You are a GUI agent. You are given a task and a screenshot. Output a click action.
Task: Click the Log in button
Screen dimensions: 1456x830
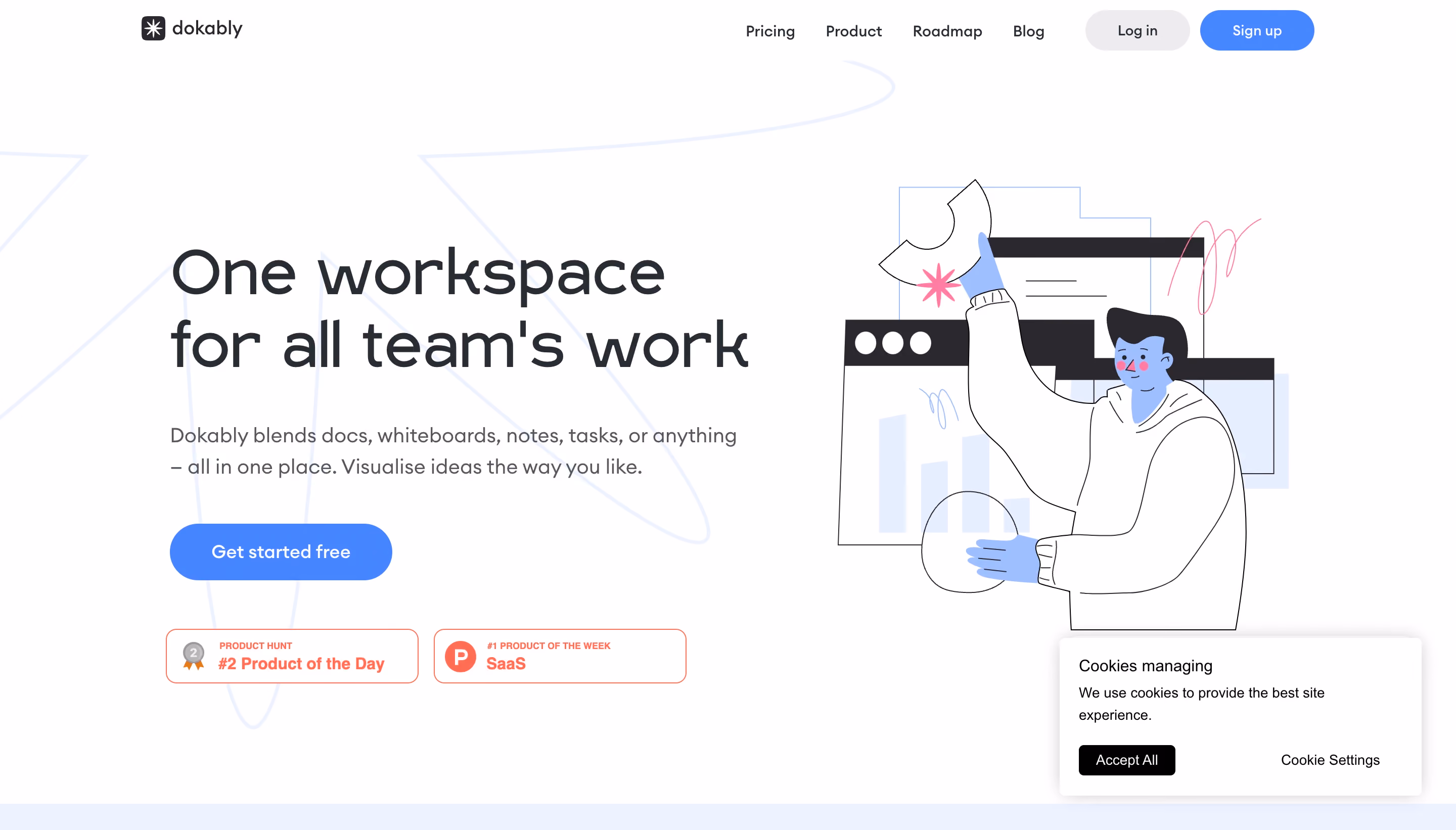[1137, 30]
